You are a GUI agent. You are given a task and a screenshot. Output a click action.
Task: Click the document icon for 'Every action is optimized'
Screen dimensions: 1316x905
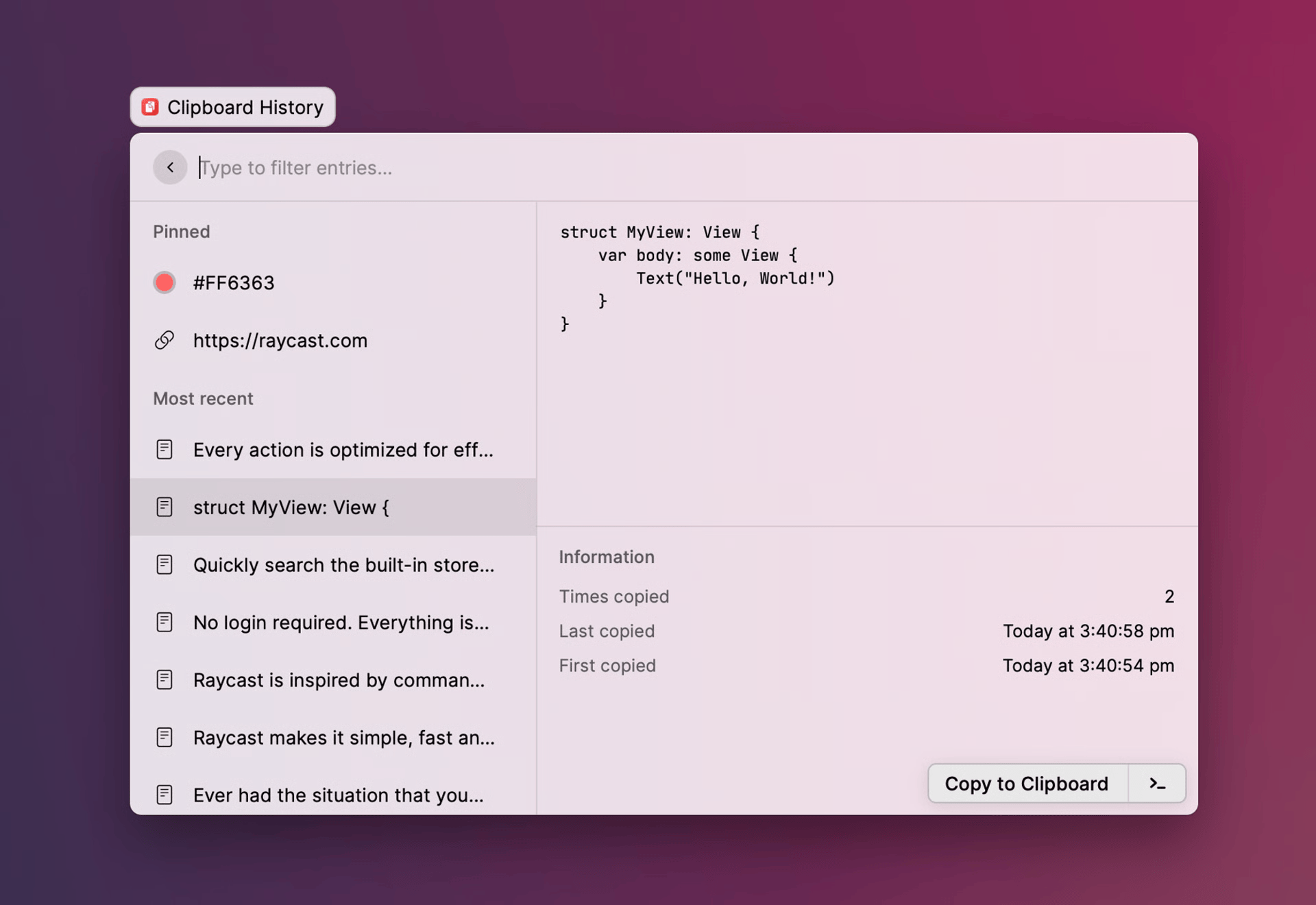click(164, 450)
